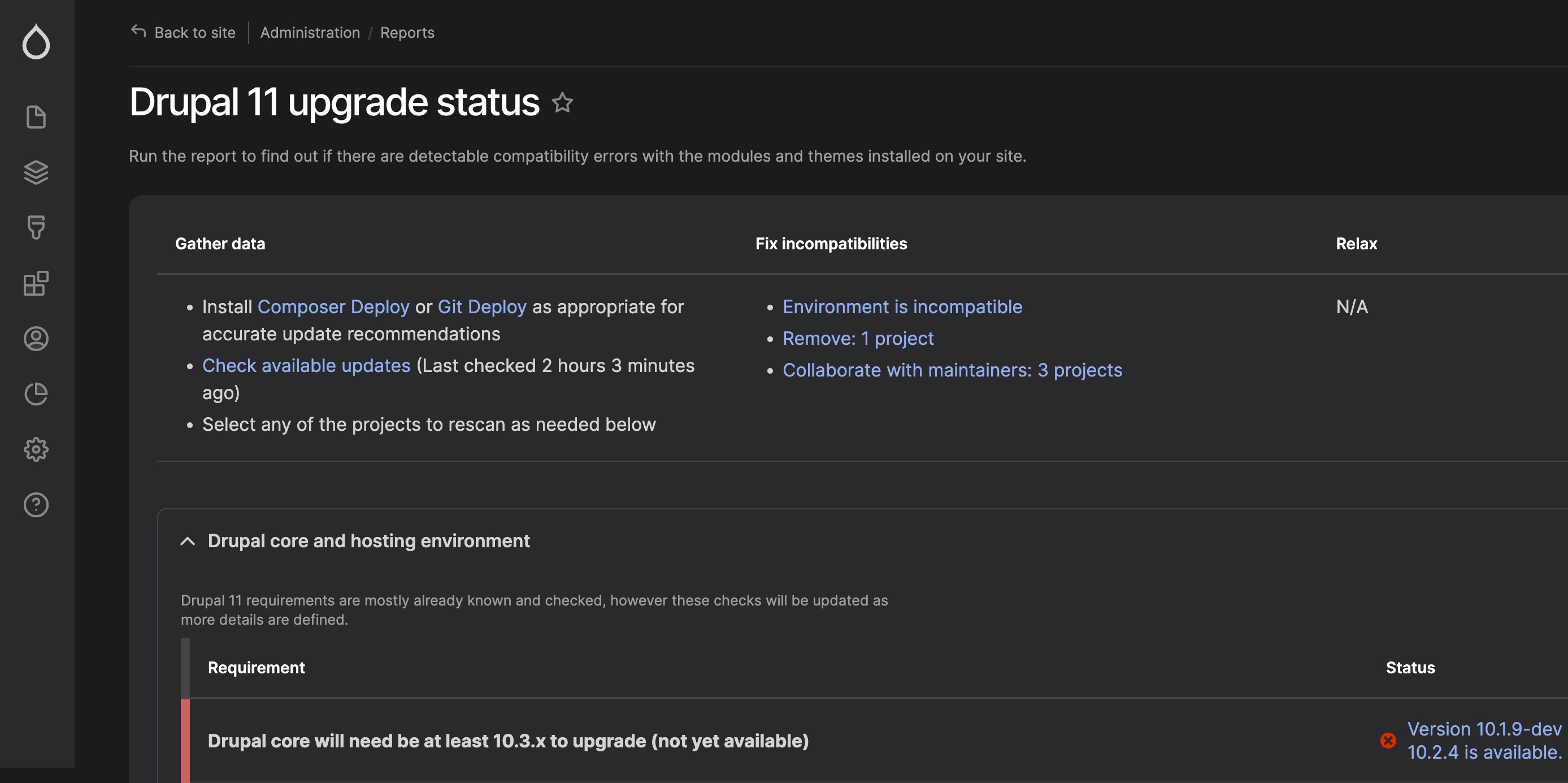Click the Check available updates link
This screenshot has width=1568, height=783.
coord(306,365)
